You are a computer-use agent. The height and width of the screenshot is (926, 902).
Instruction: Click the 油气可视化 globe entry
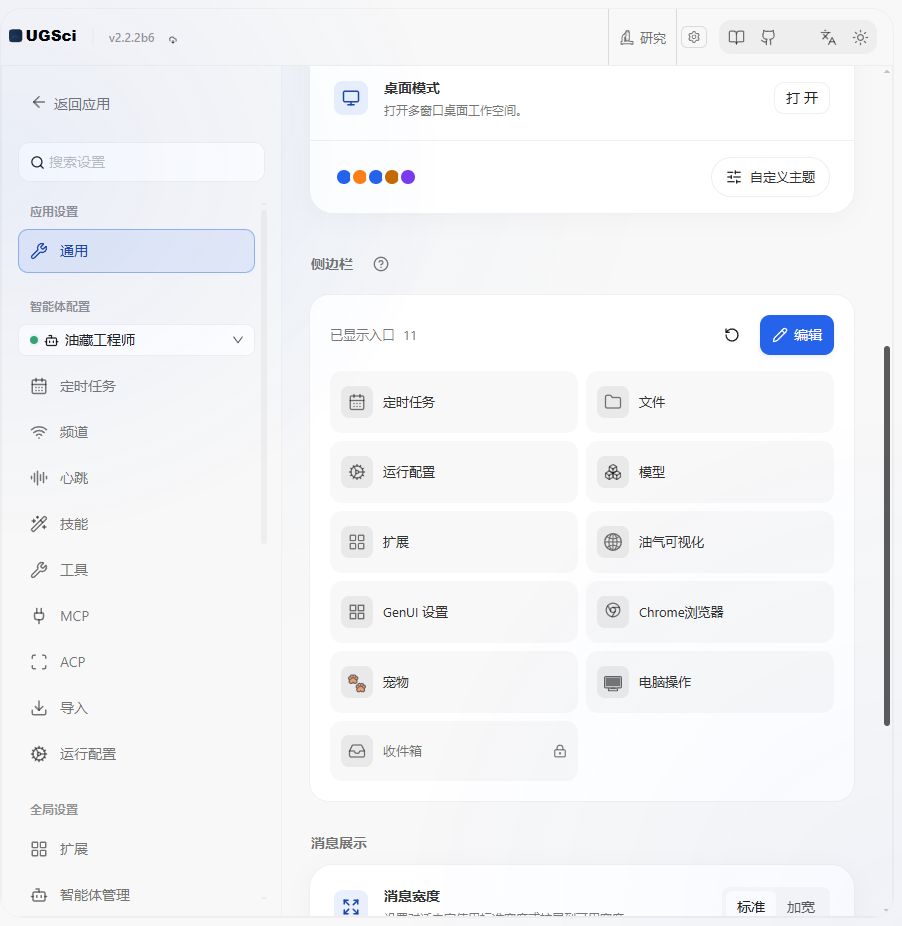pos(709,542)
